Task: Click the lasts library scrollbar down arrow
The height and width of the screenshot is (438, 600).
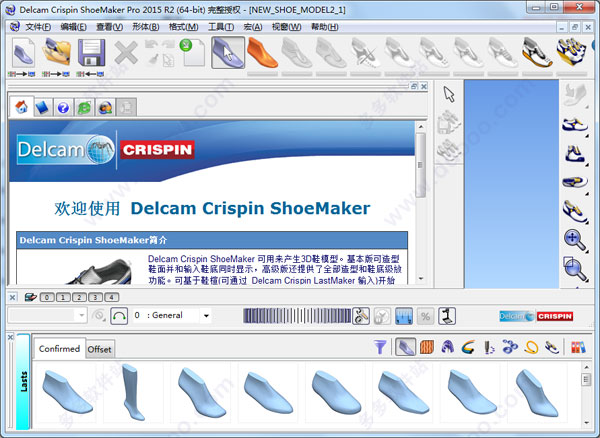Action: click(587, 423)
